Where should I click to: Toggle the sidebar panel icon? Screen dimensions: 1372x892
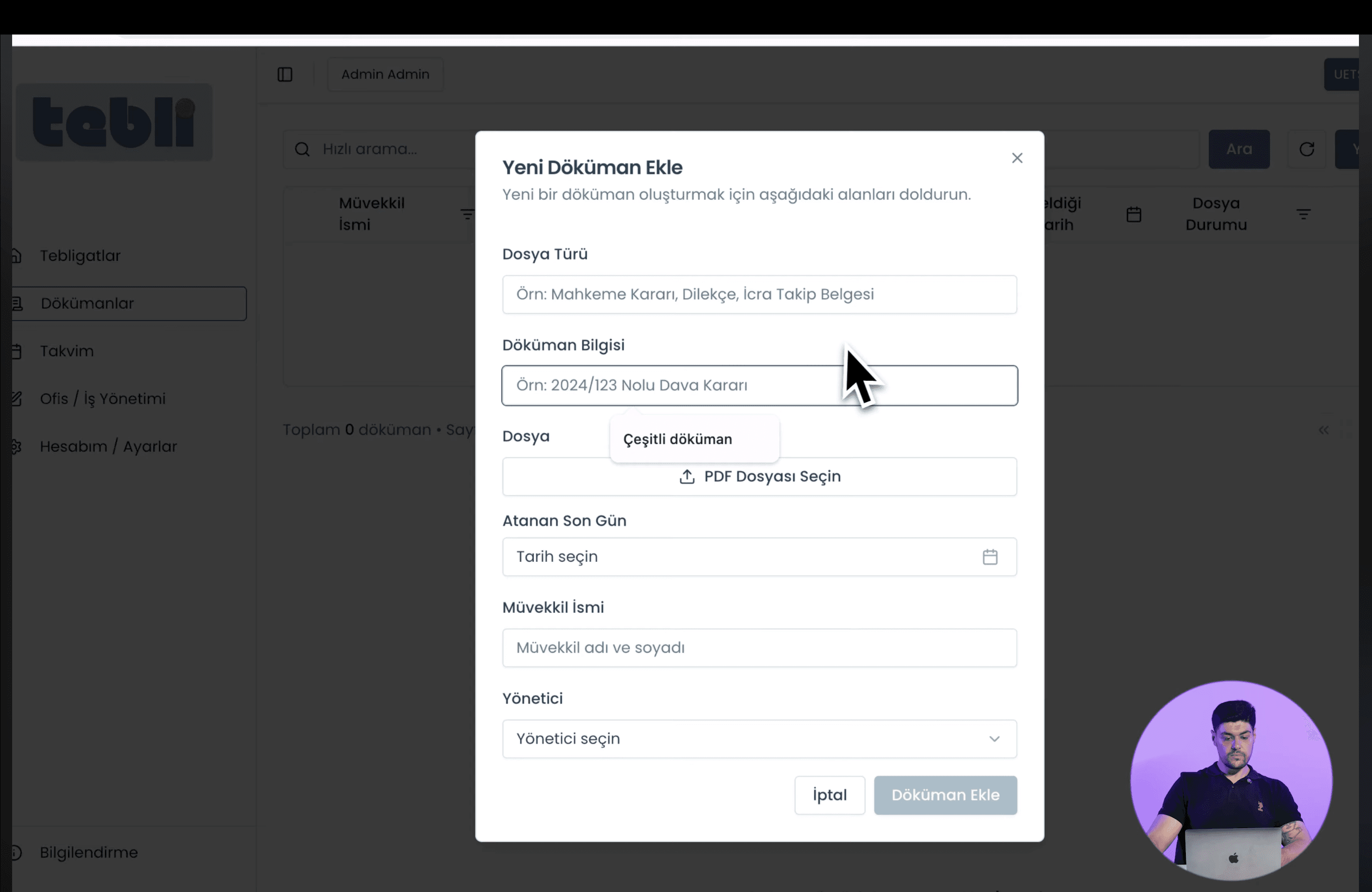pyautogui.click(x=285, y=74)
